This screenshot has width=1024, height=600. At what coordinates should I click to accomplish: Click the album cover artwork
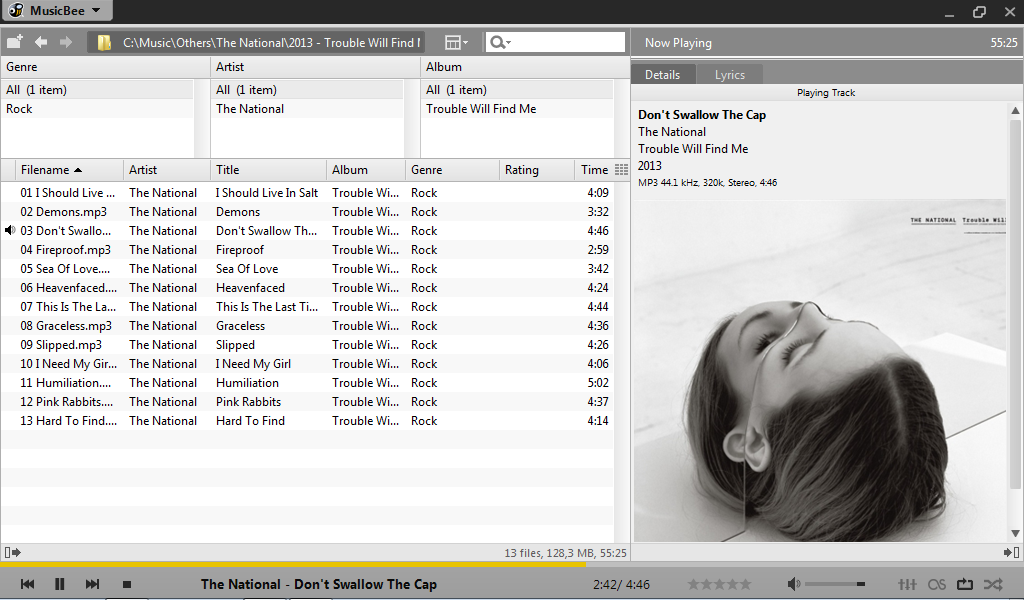[820, 370]
